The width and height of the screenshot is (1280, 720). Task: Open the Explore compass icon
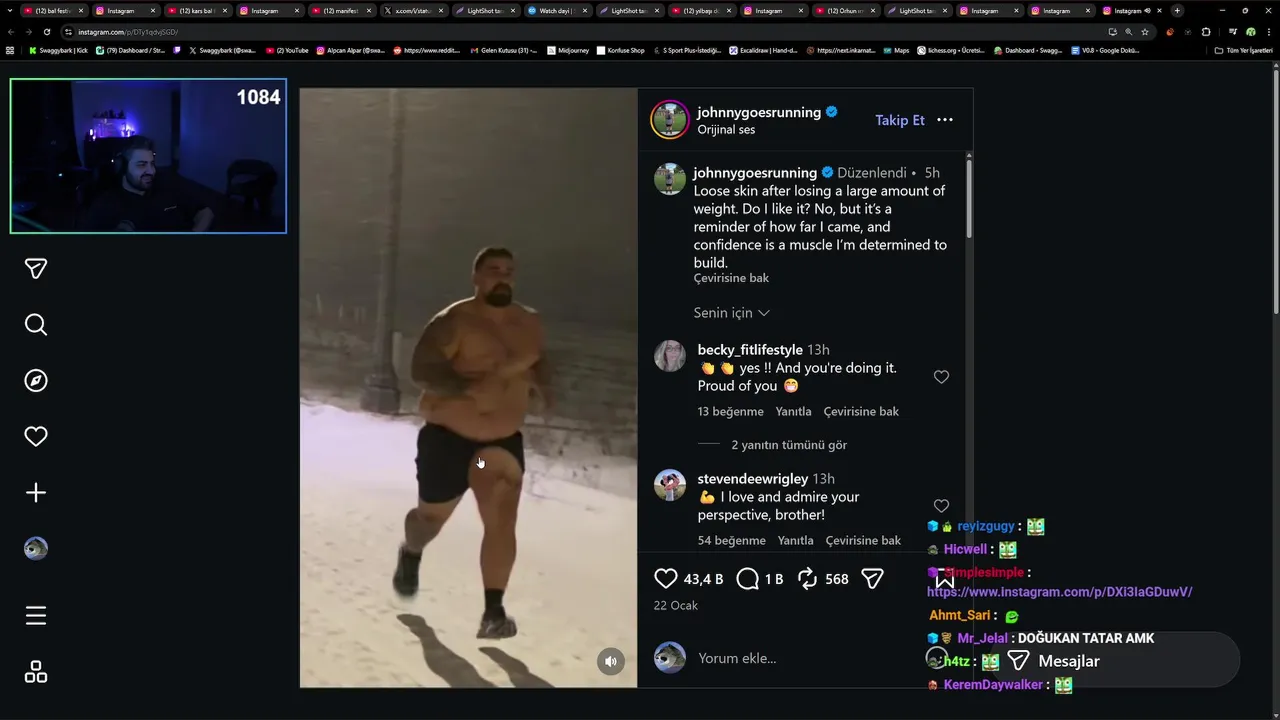click(36, 381)
